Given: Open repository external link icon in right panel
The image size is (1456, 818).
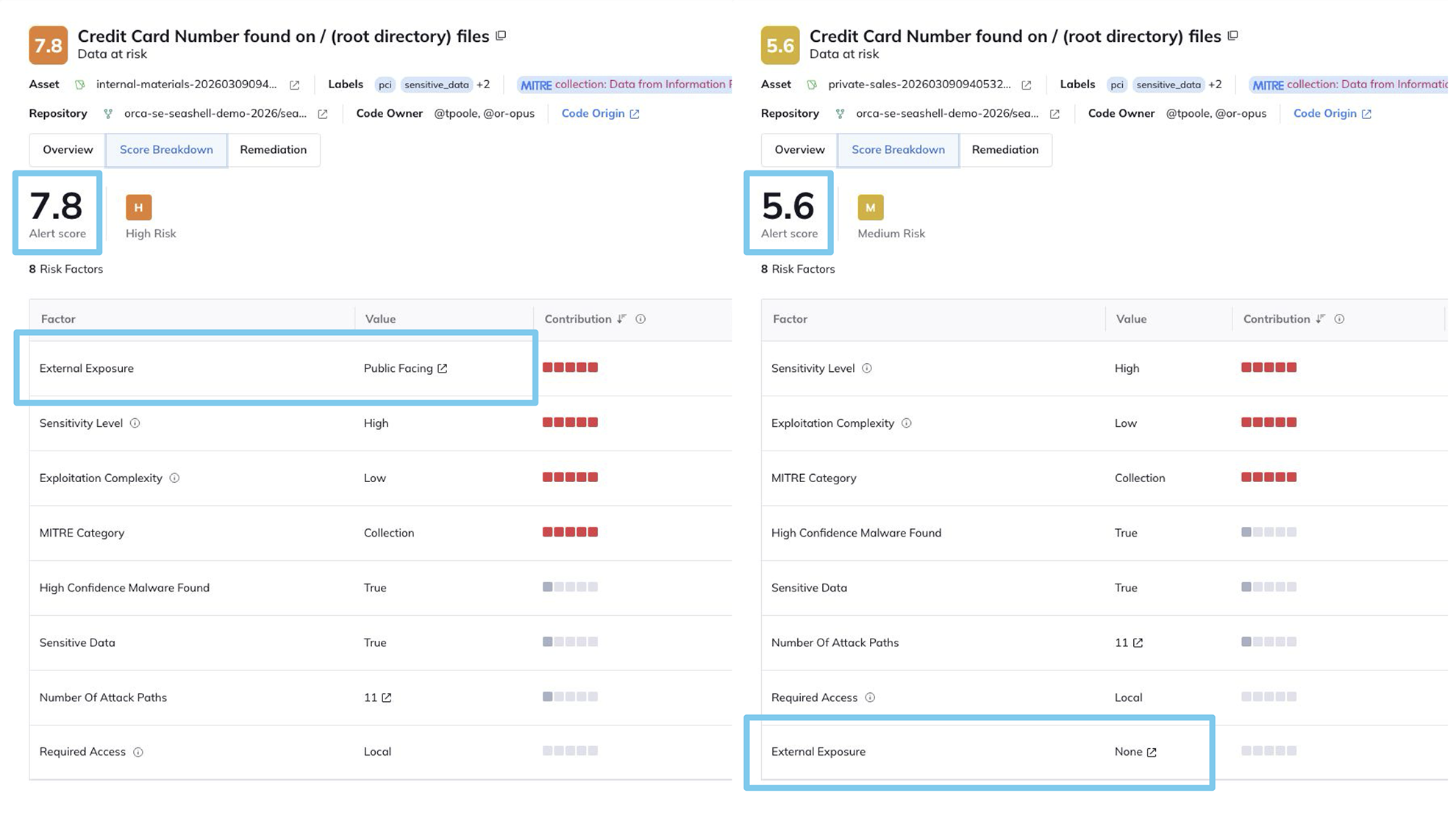Looking at the screenshot, I should (x=1054, y=114).
